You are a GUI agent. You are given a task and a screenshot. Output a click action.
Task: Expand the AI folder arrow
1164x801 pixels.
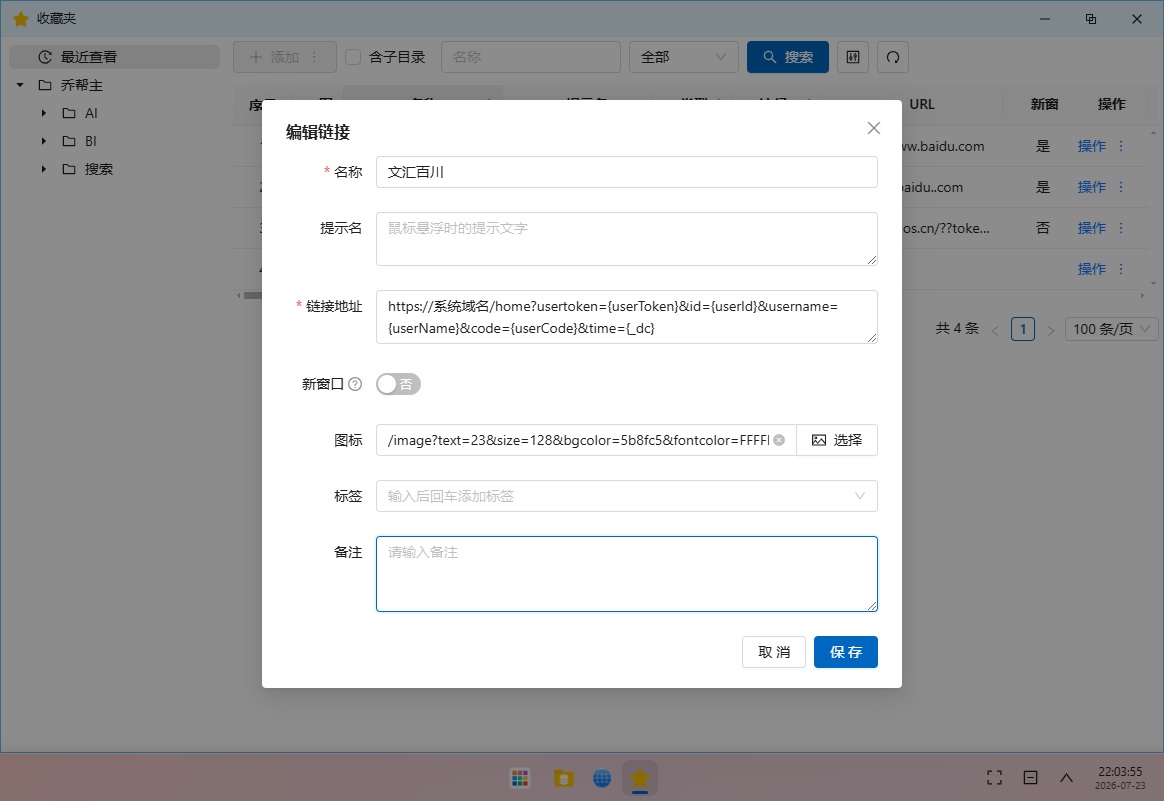(x=44, y=114)
